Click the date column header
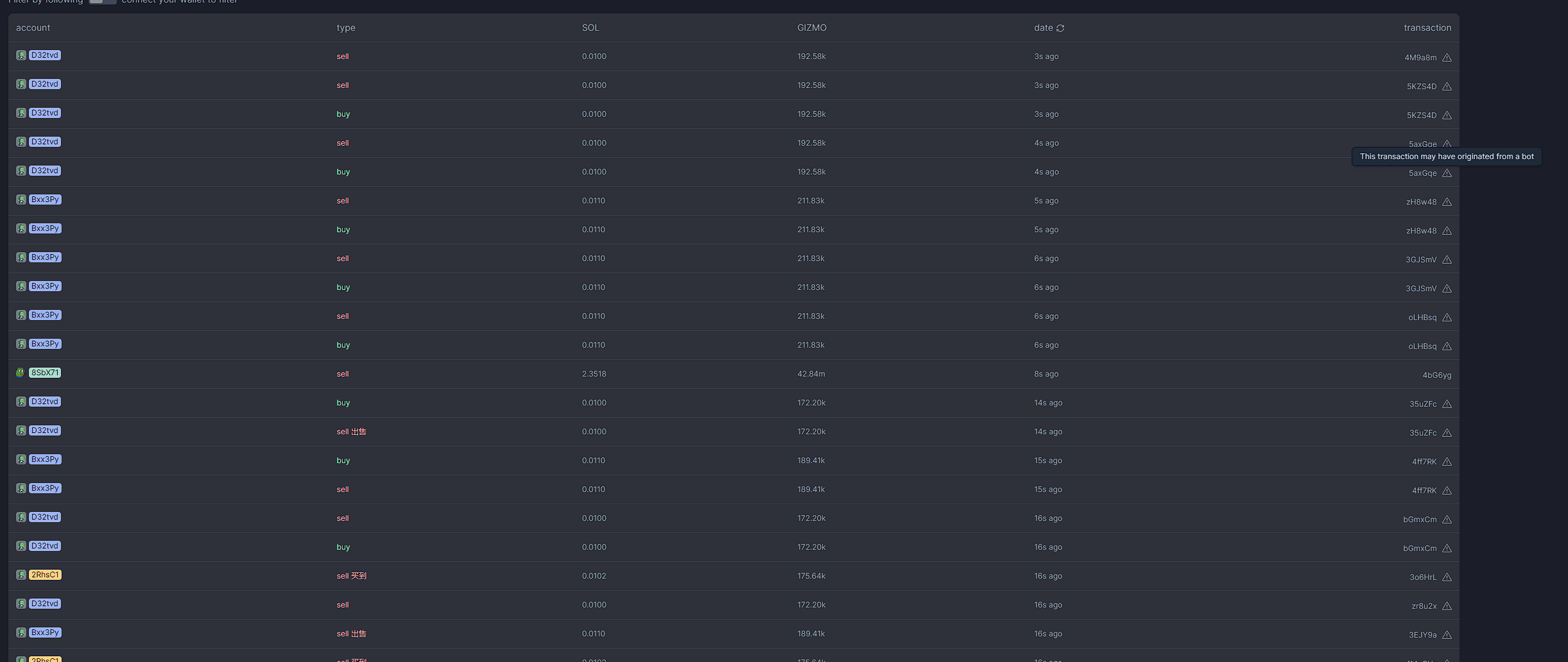The image size is (1568, 662). (x=1043, y=28)
